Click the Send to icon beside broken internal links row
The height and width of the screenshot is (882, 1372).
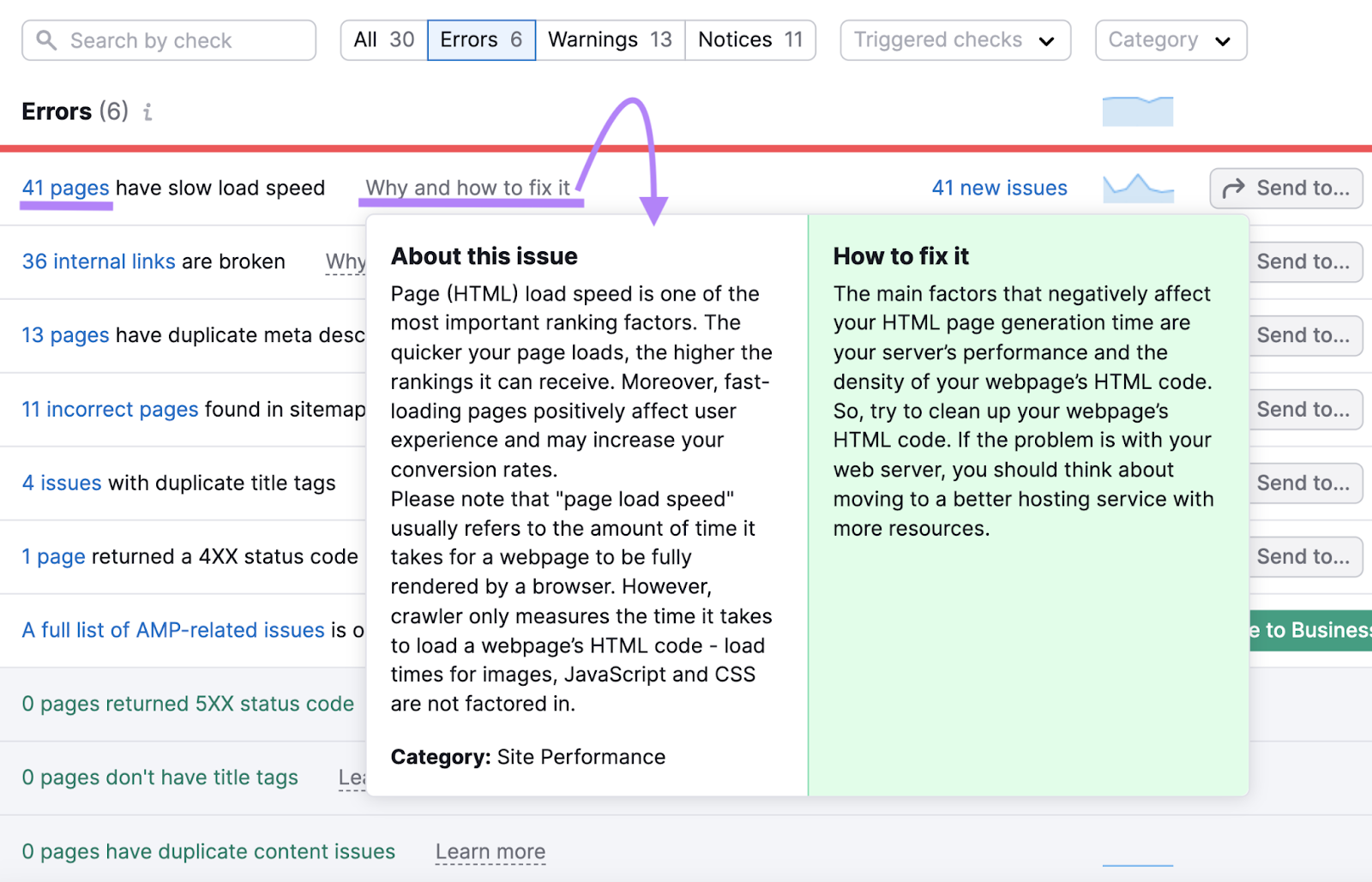(x=1306, y=261)
